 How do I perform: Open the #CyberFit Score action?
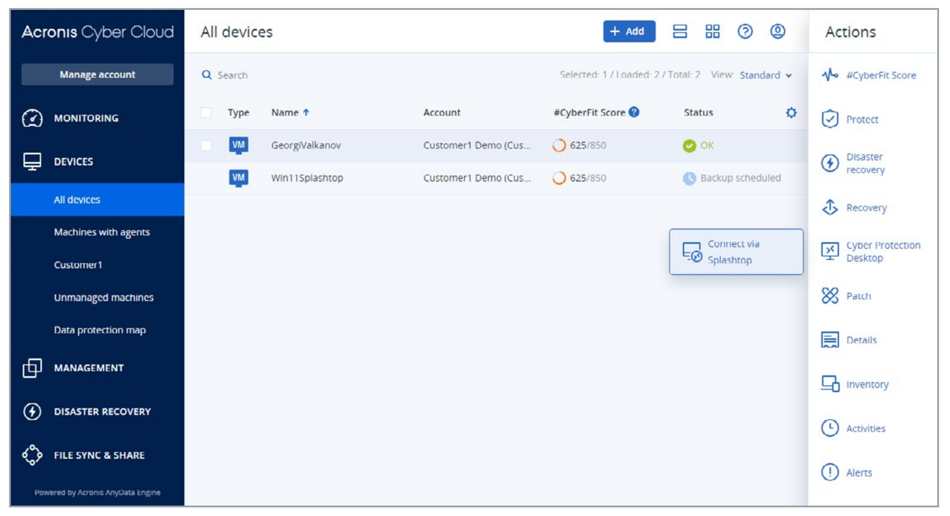(x=869, y=75)
